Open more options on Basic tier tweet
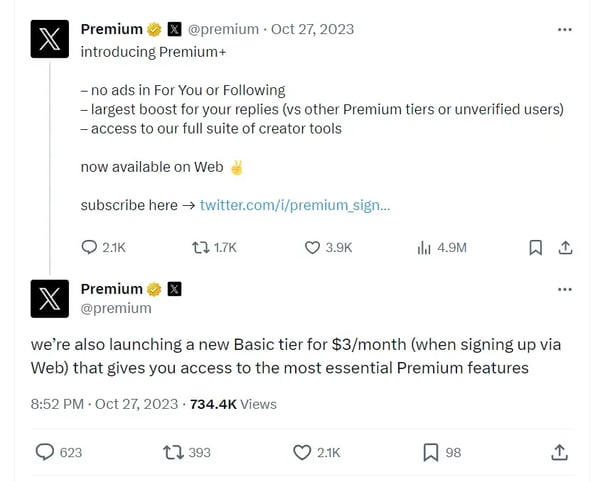The width and height of the screenshot is (600, 482). pyautogui.click(x=564, y=289)
